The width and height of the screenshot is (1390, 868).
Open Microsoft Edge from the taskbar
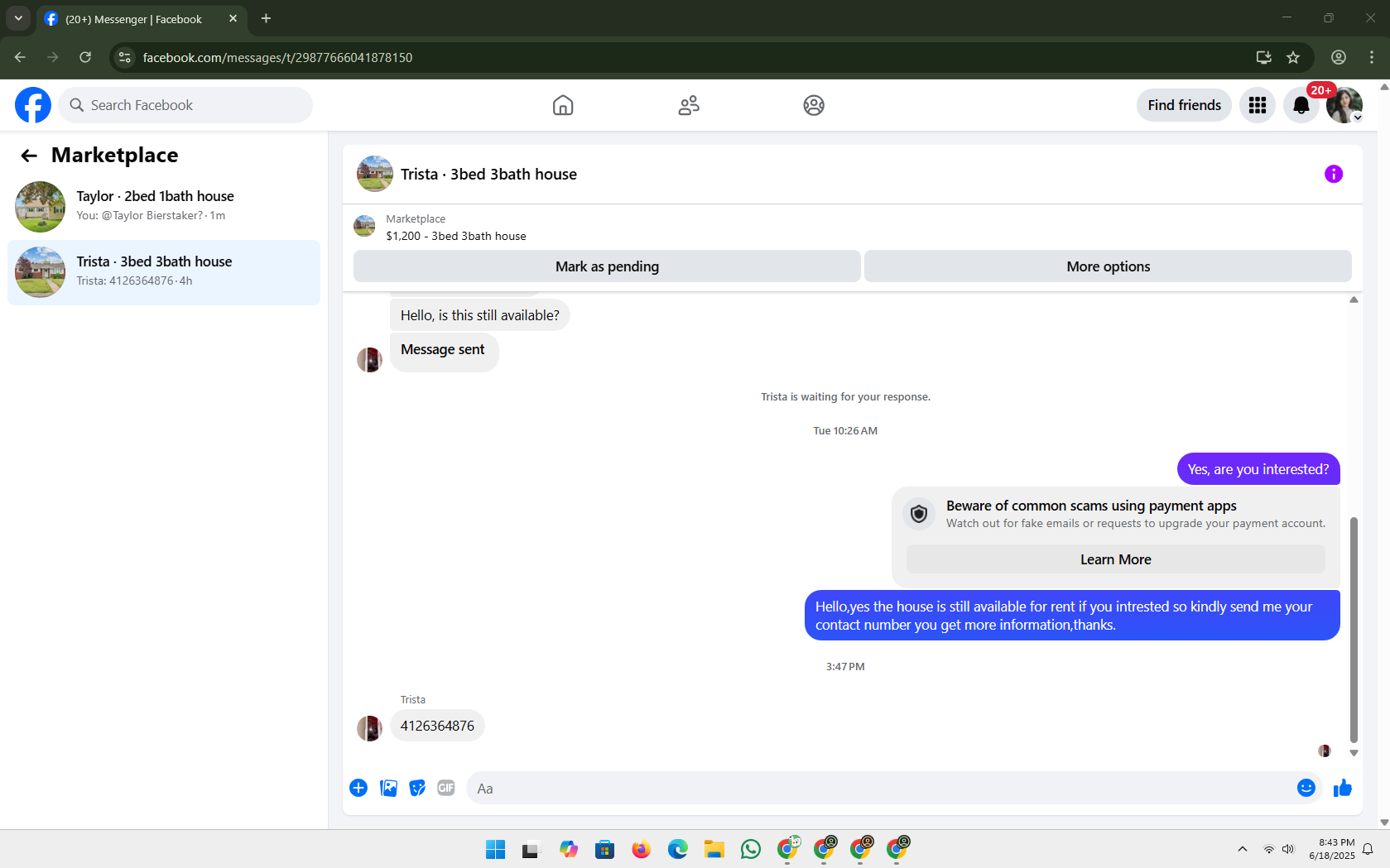click(678, 849)
